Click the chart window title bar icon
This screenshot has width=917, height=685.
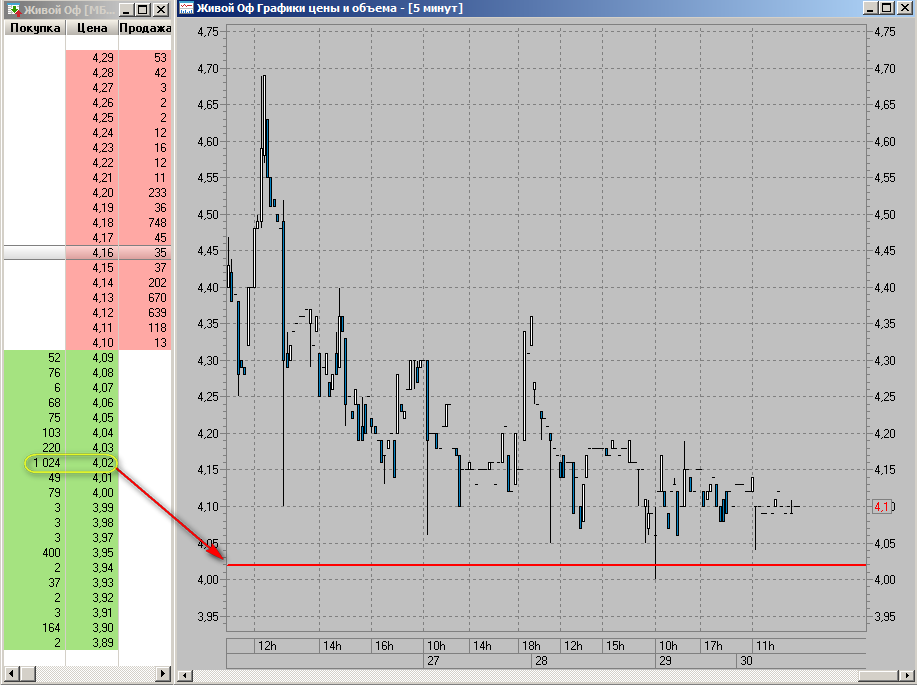[186, 9]
